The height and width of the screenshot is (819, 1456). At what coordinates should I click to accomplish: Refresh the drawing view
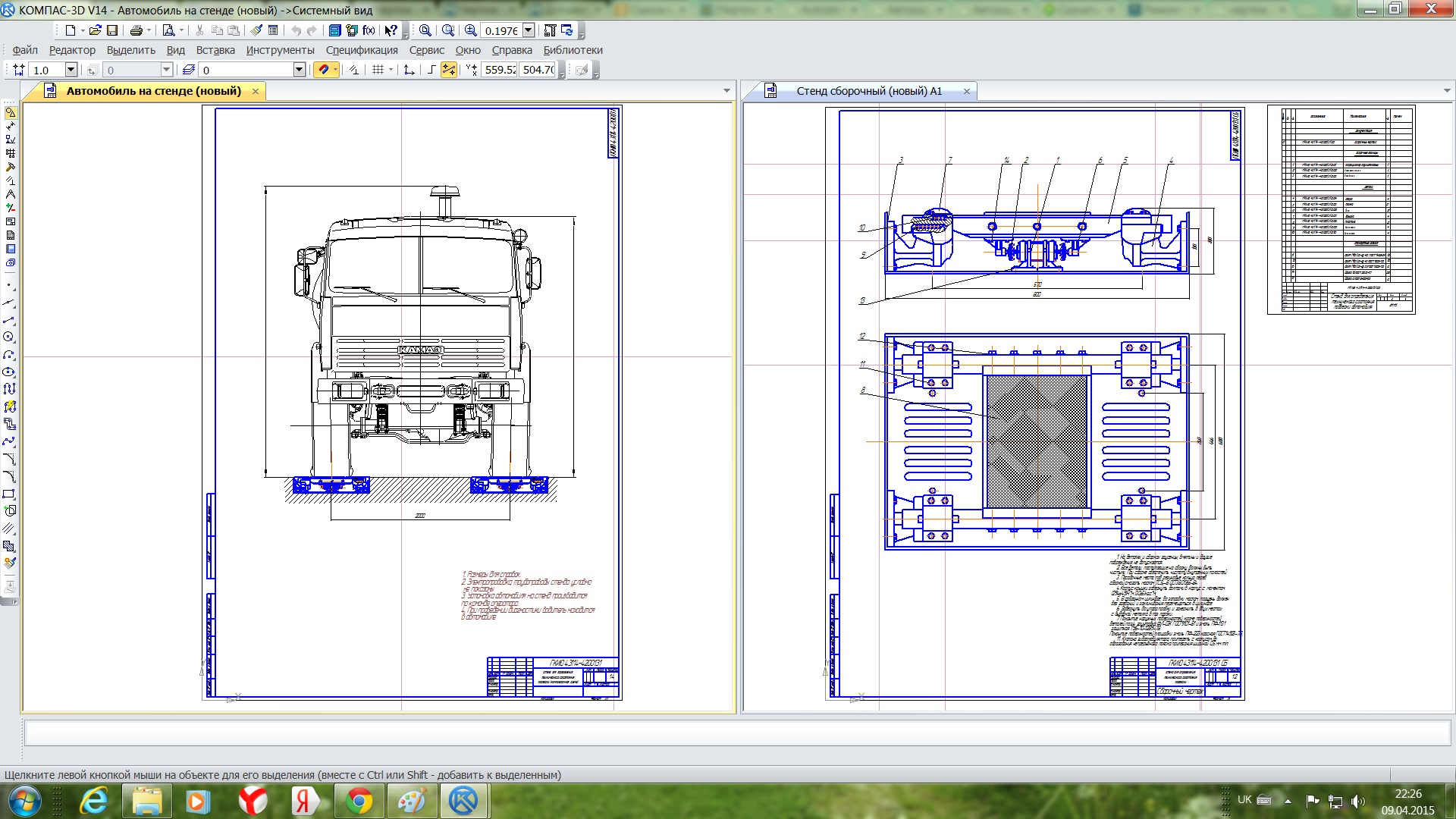567,30
